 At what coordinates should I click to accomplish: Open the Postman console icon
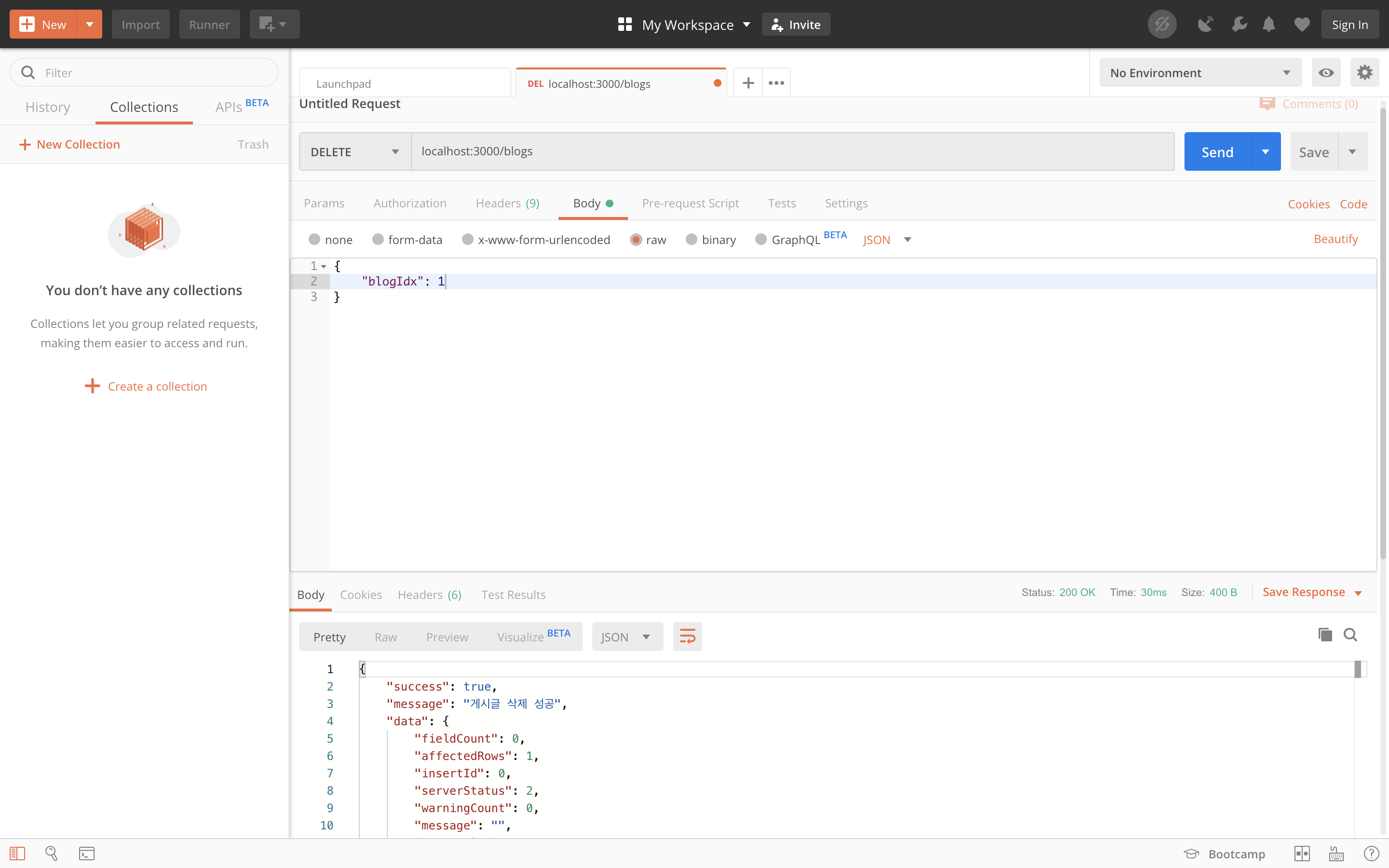pos(87,854)
